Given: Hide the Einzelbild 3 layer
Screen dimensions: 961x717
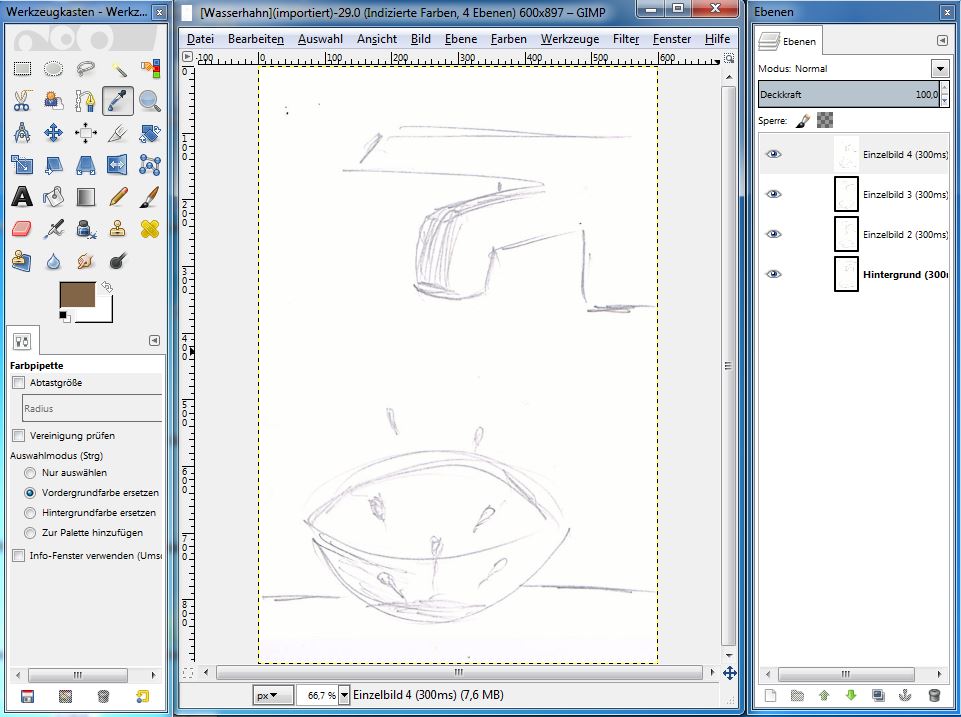Looking at the screenshot, I should point(773,194).
